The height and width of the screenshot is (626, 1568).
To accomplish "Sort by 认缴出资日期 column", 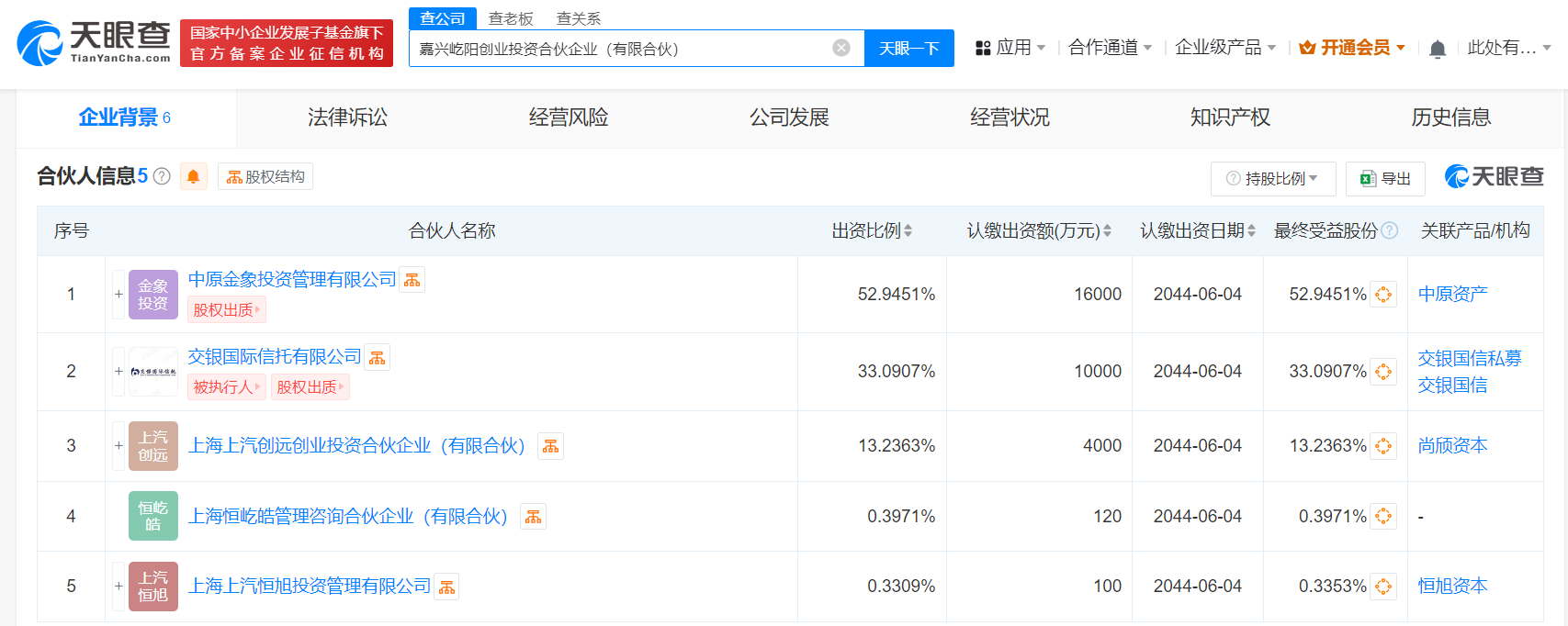I will [x=1251, y=231].
